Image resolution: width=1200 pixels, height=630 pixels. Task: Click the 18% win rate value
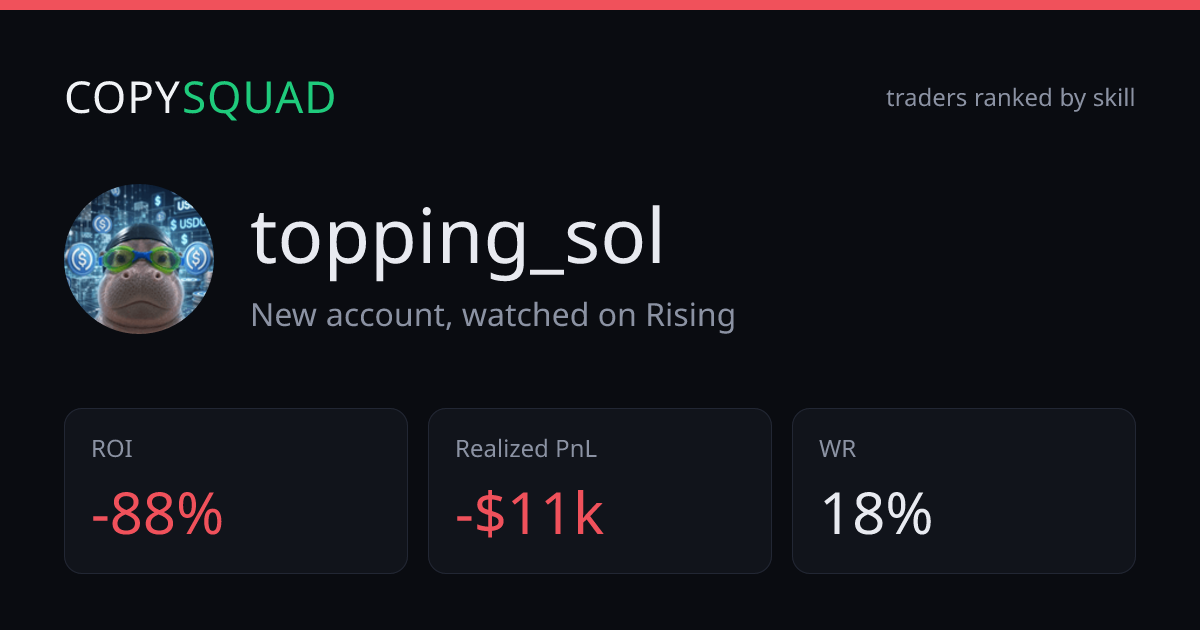(x=876, y=515)
